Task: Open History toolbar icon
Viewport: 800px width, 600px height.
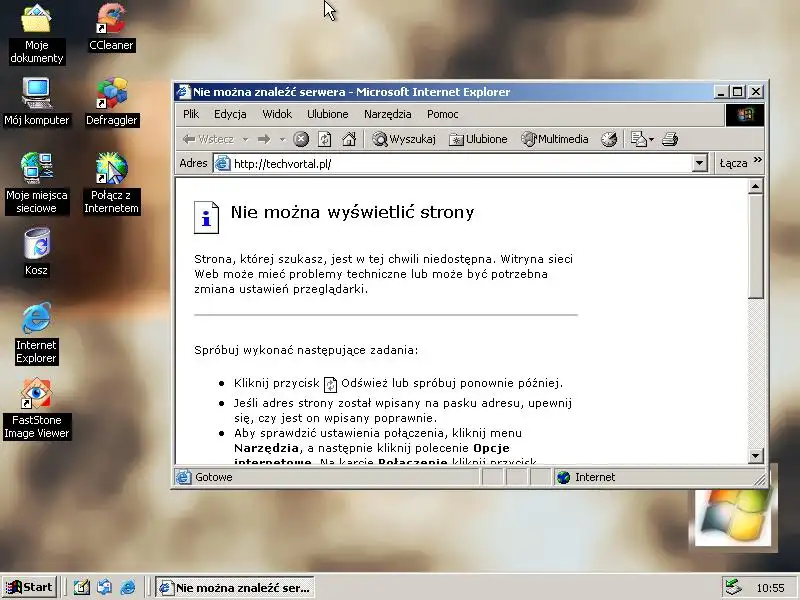Action: coord(609,139)
